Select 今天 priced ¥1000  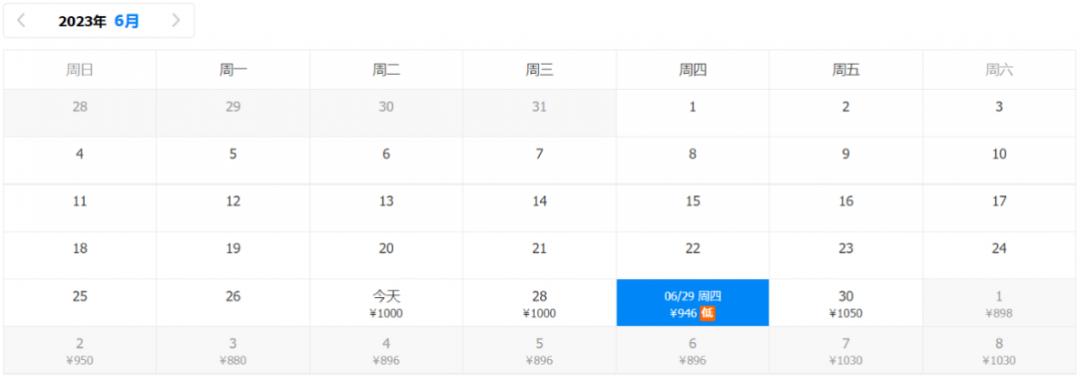(x=386, y=303)
